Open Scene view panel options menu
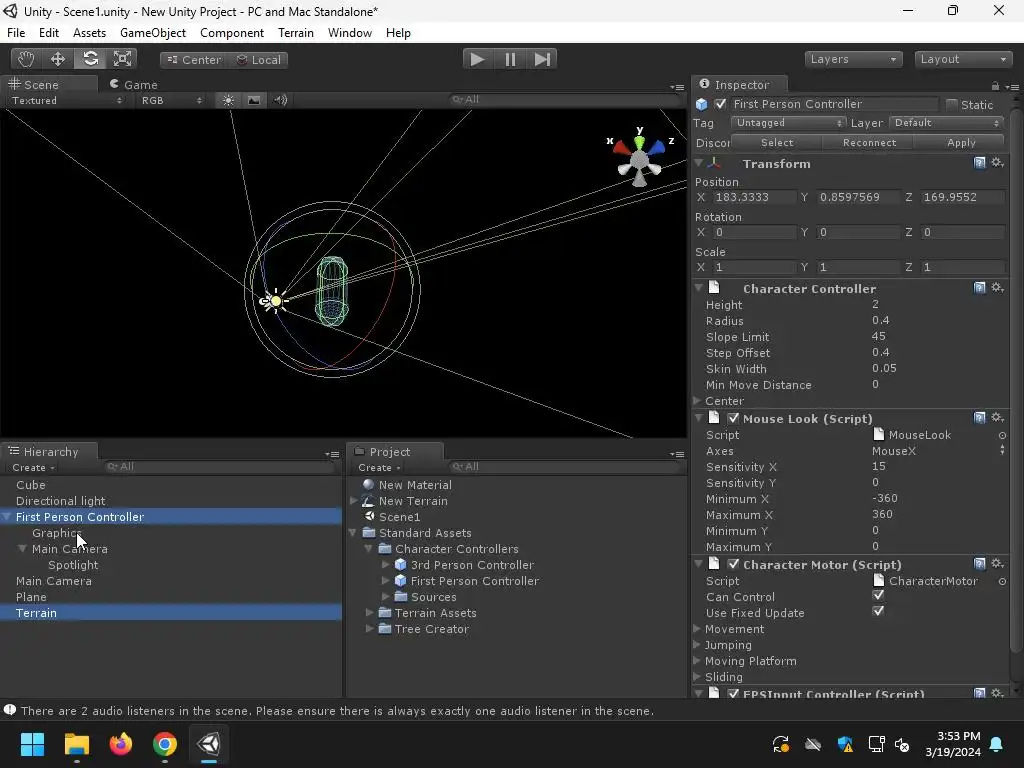The width and height of the screenshot is (1024, 768). [x=677, y=87]
